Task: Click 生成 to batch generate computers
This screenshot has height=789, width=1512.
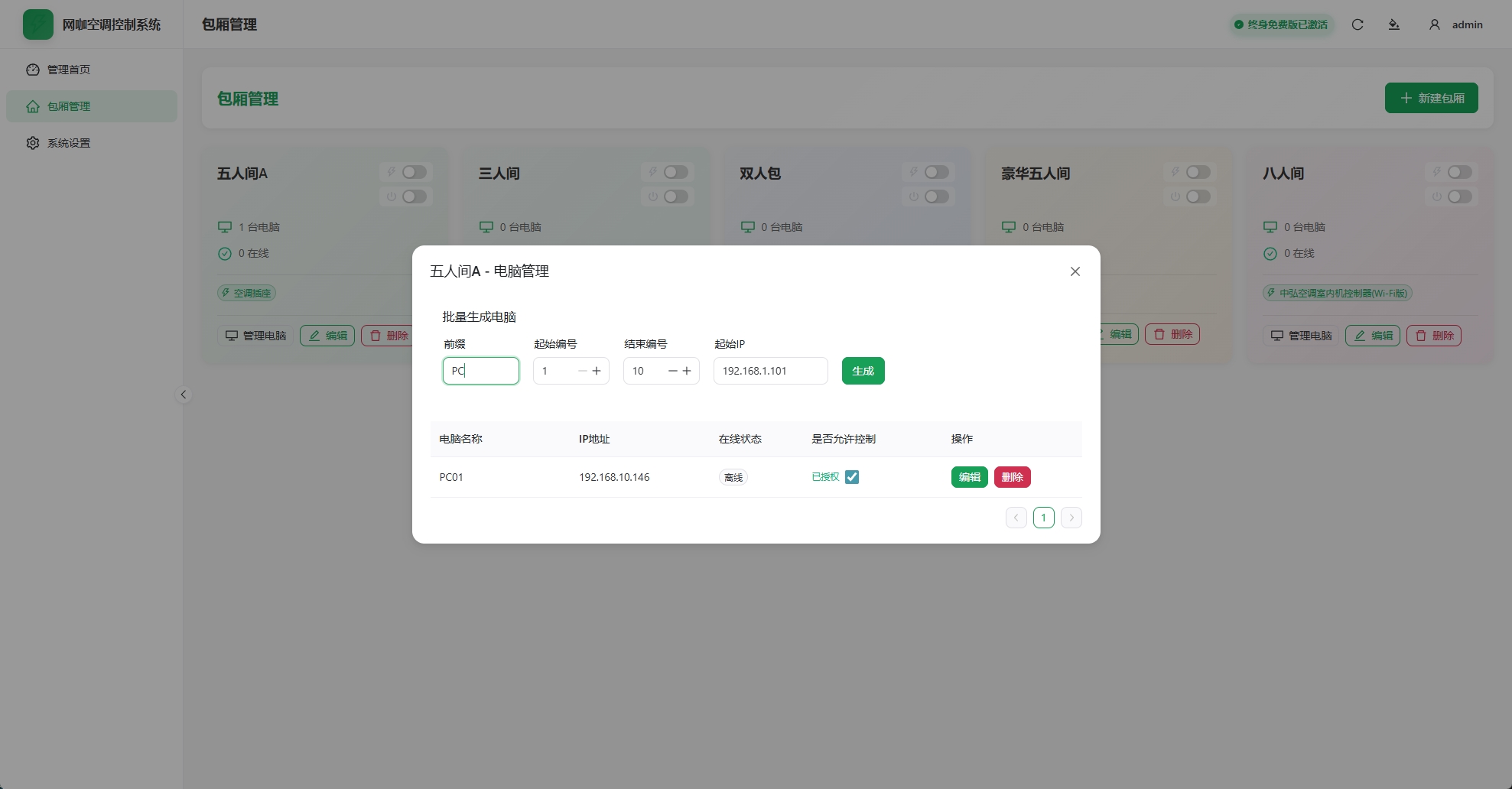Action: (863, 371)
